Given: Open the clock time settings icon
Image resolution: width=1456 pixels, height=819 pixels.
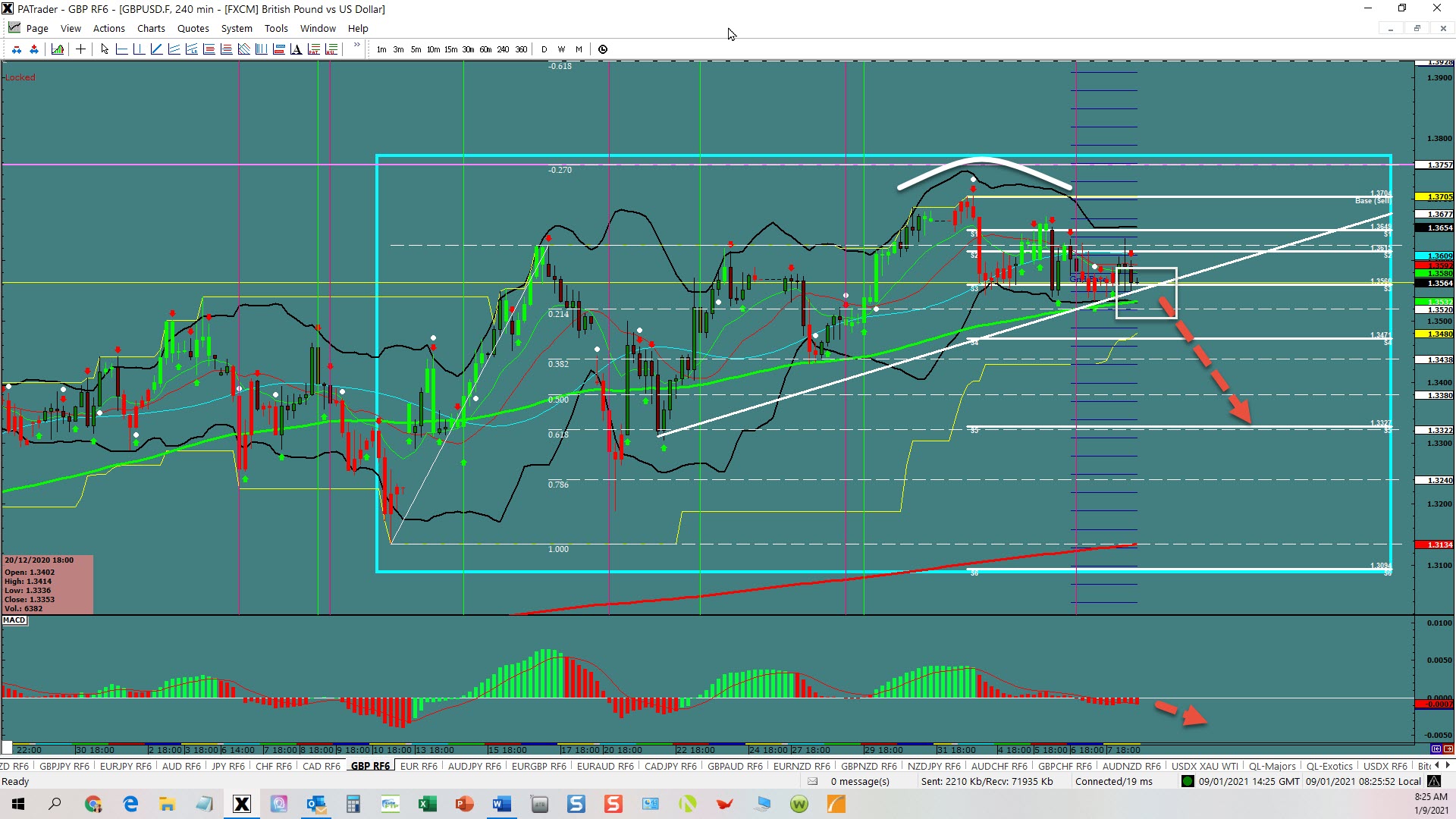Looking at the screenshot, I should (603, 49).
